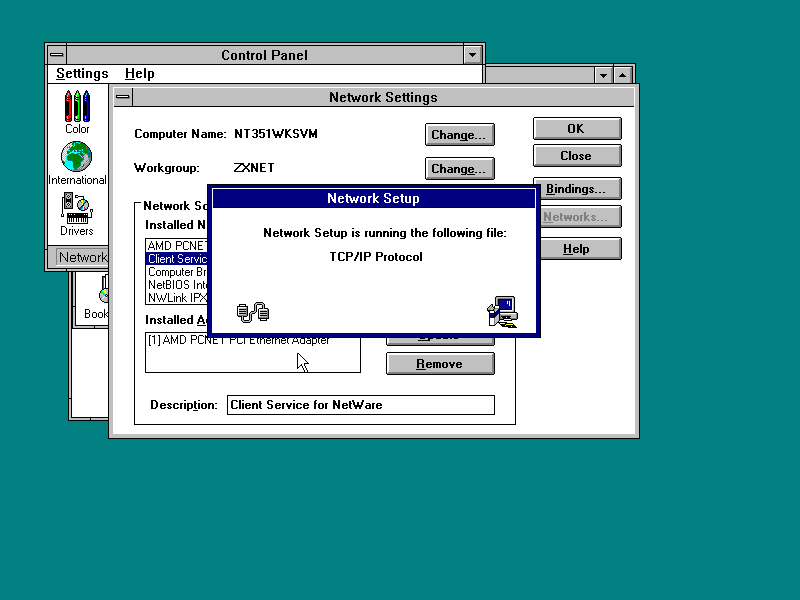Viewport: 800px width, 600px height.
Task: Select NetBIOS Interface entry in list
Action: coord(177,285)
